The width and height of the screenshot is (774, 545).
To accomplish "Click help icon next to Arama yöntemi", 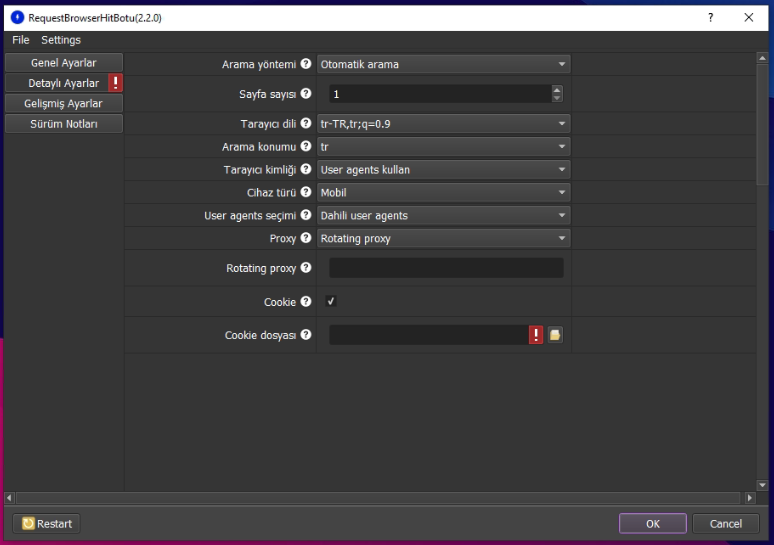I will 306,64.
